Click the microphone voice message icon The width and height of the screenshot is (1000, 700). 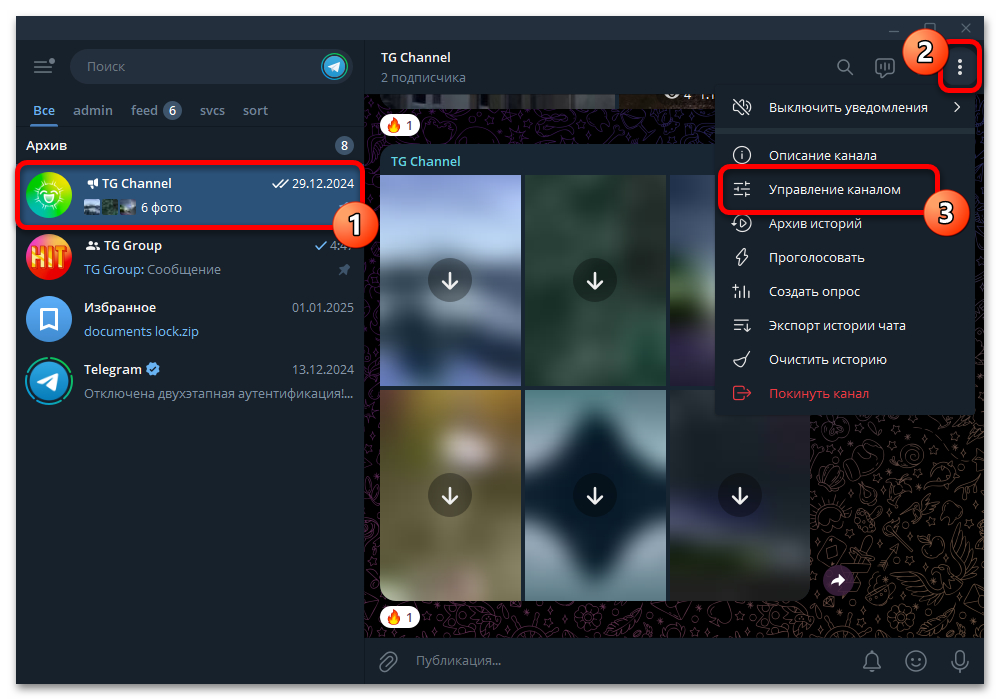[959, 661]
